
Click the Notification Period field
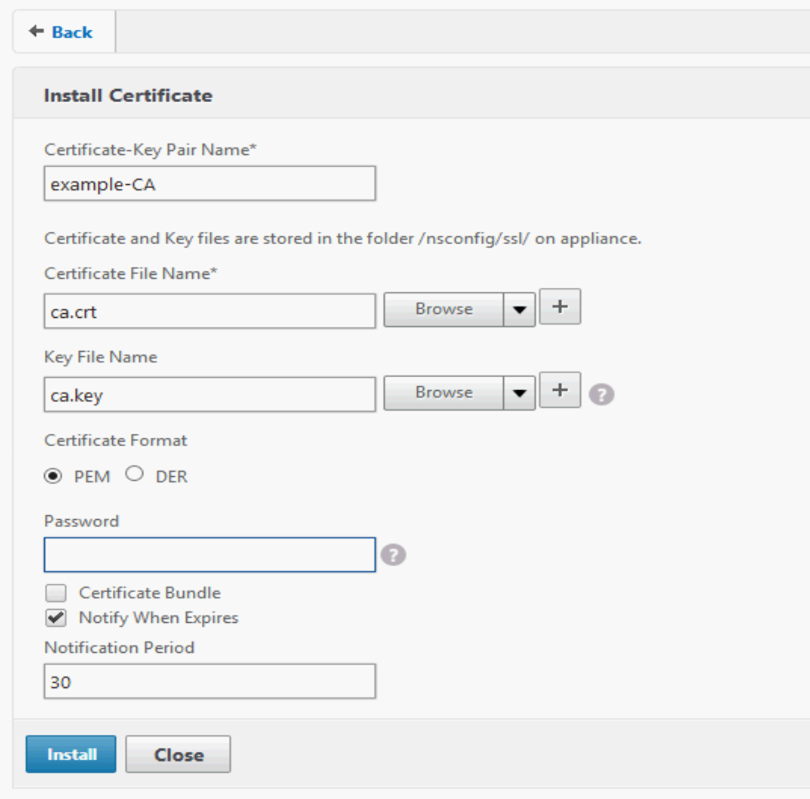(x=210, y=681)
